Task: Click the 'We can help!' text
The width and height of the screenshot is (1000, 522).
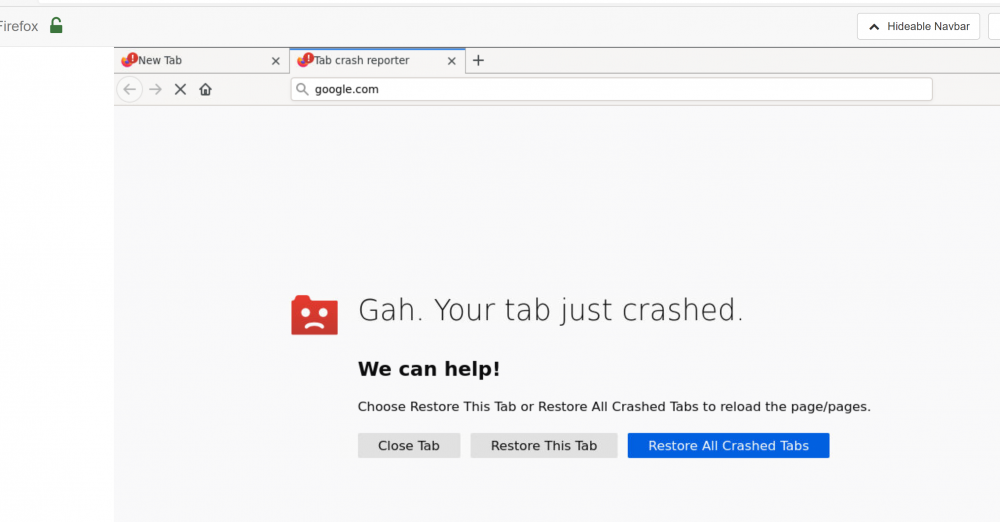Action: pos(429,369)
